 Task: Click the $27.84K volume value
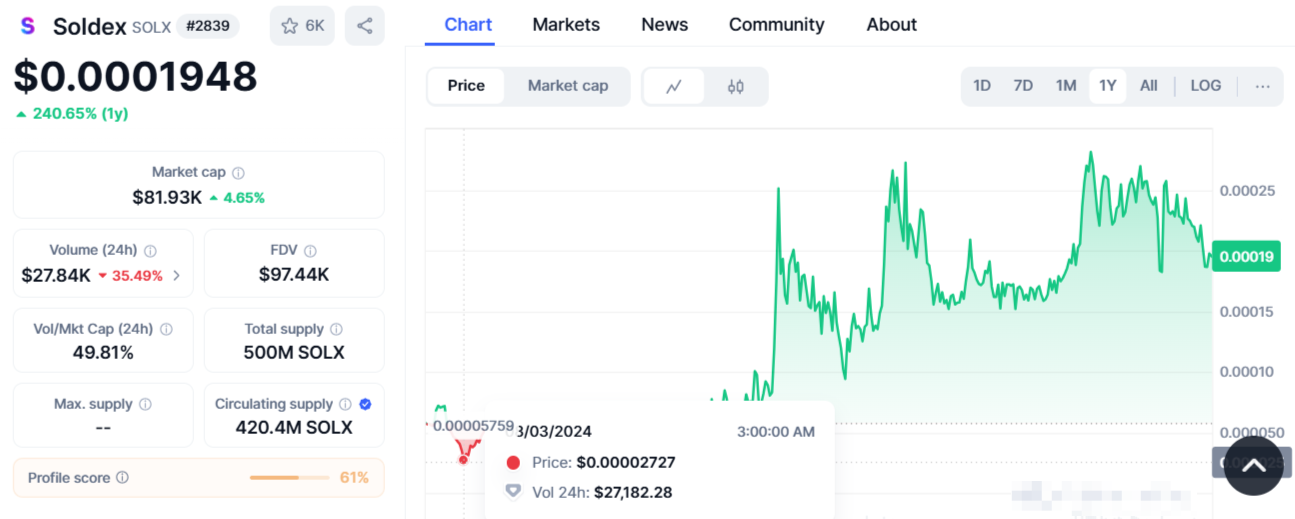pyautogui.click(x=56, y=275)
